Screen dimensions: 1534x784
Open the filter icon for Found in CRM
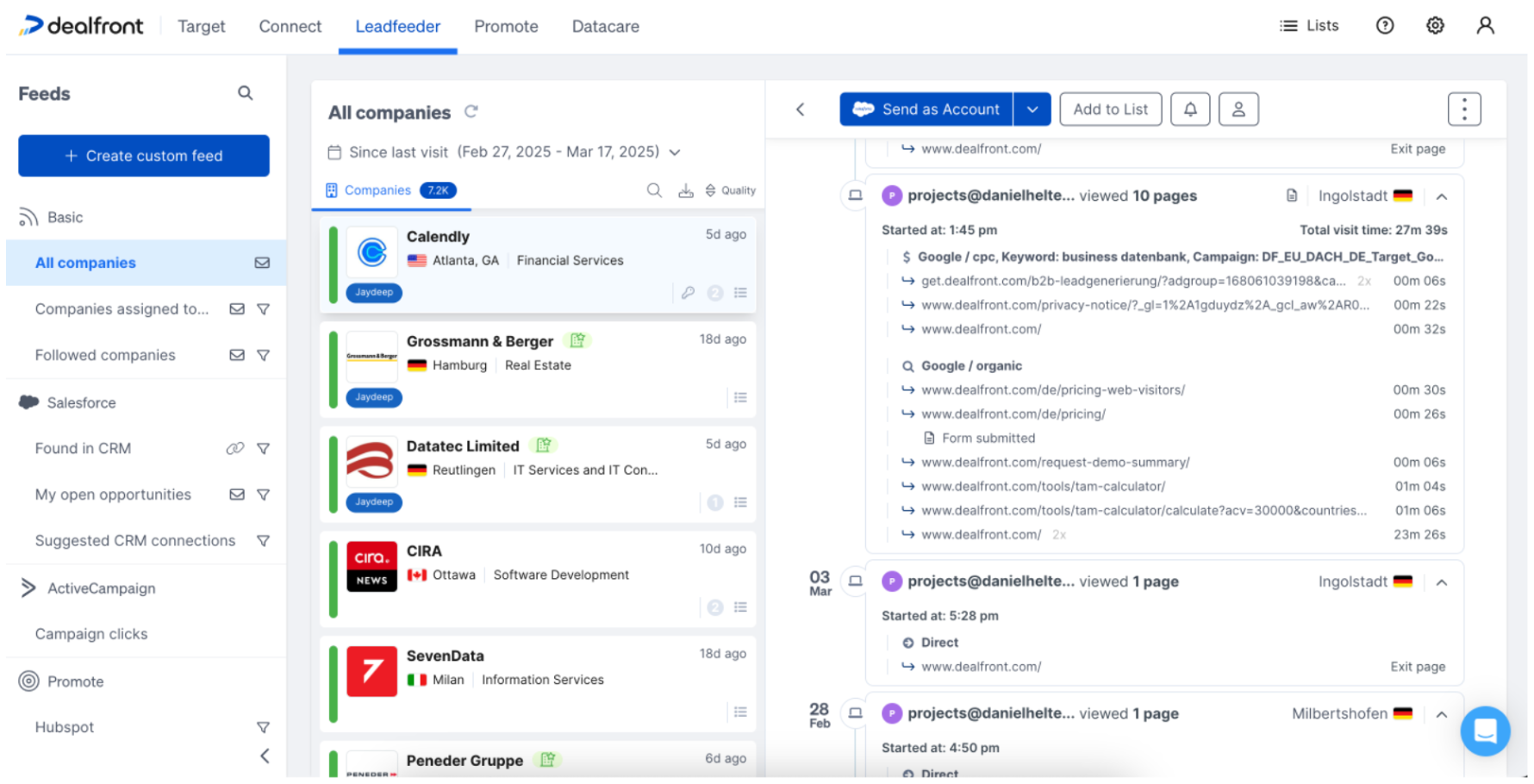coord(264,448)
